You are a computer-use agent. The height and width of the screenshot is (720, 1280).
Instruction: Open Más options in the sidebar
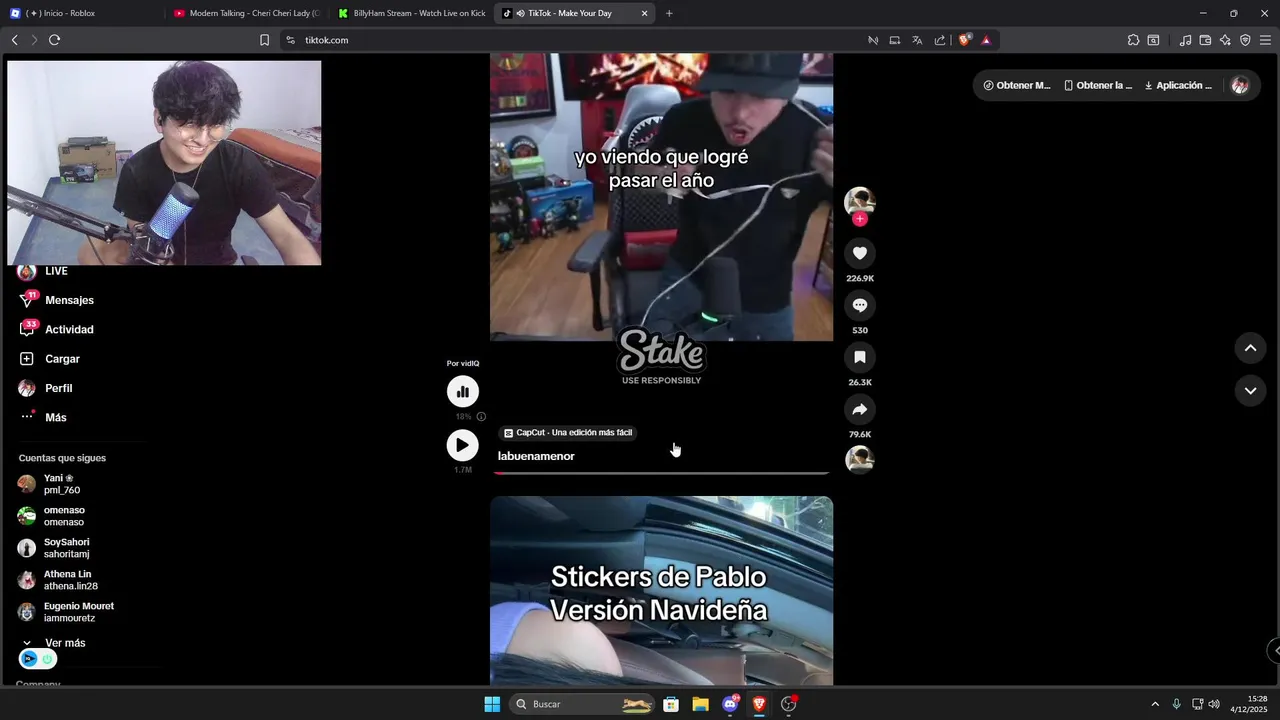(x=44, y=417)
